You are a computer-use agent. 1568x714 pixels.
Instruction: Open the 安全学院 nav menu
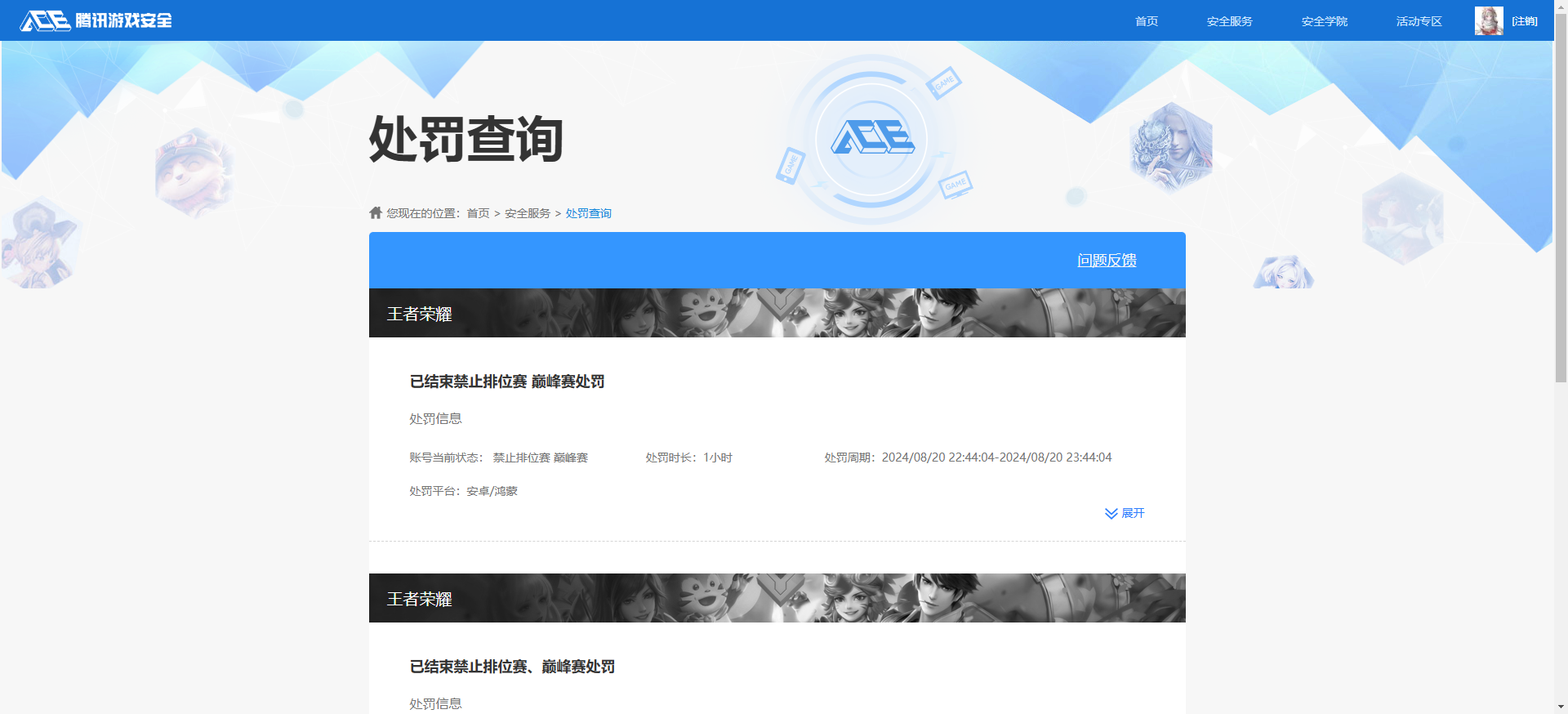click(x=1325, y=21)
